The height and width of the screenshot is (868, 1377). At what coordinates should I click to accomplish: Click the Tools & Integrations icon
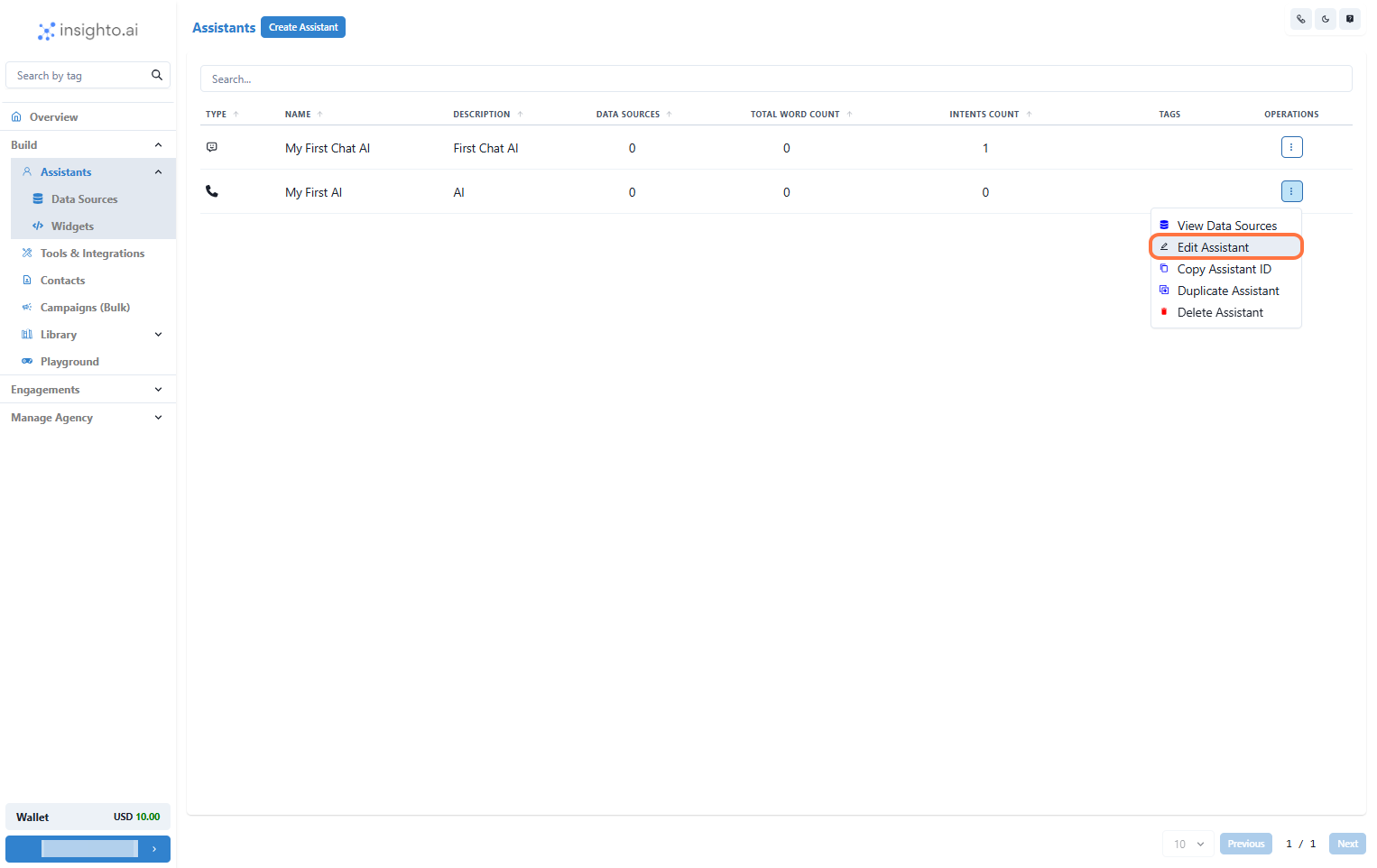[x=27, y=253]
